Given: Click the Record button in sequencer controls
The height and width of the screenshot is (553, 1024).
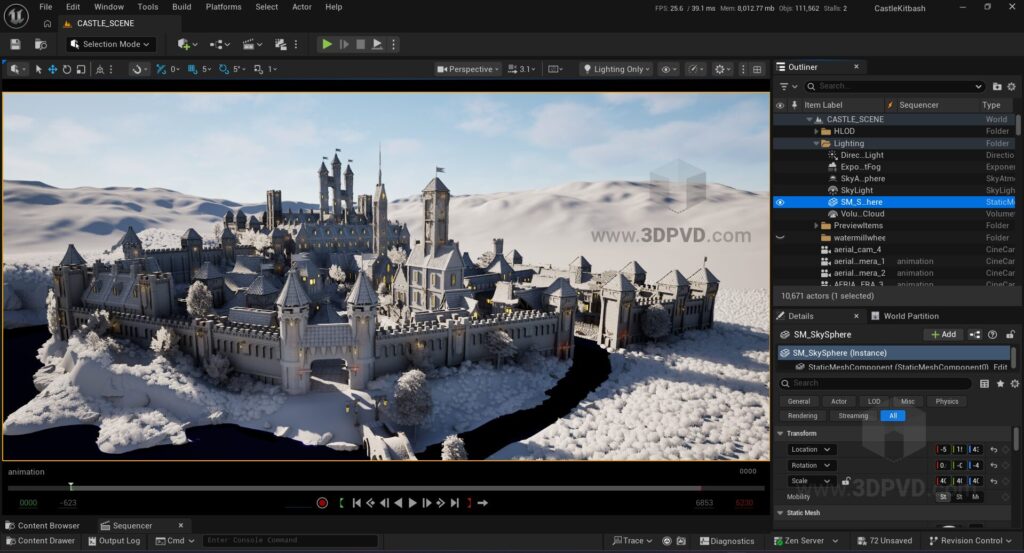Looking at the screenshot, I should (322, 503).
